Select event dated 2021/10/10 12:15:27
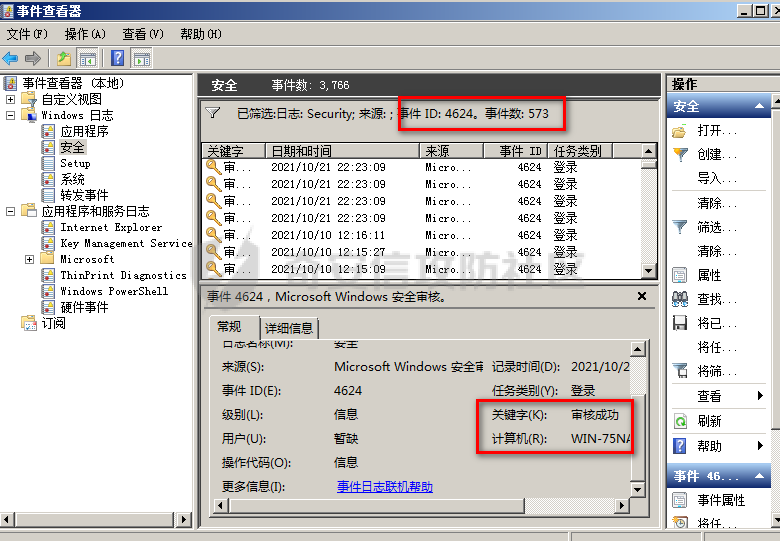780x541 pixels. pyautogui.click(x=422, y=252)
